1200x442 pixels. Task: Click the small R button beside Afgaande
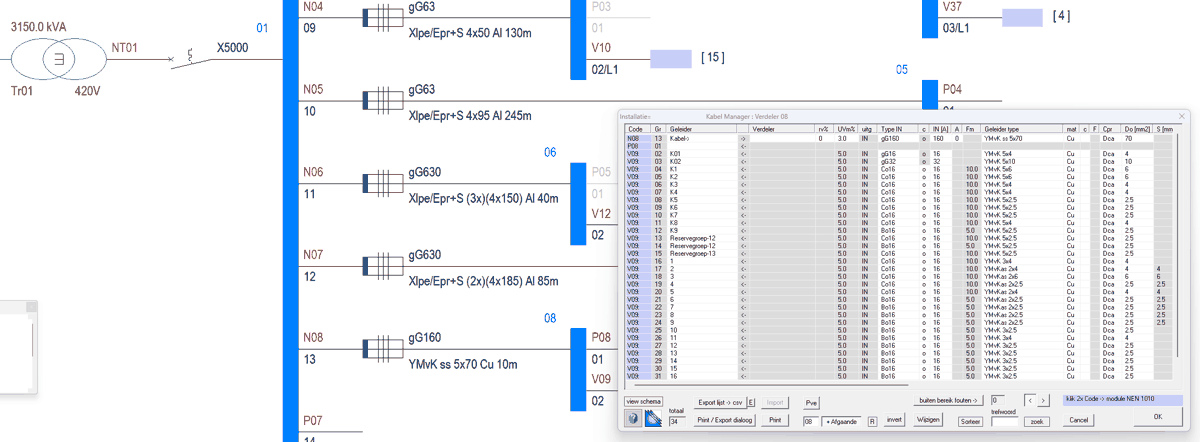872,421
